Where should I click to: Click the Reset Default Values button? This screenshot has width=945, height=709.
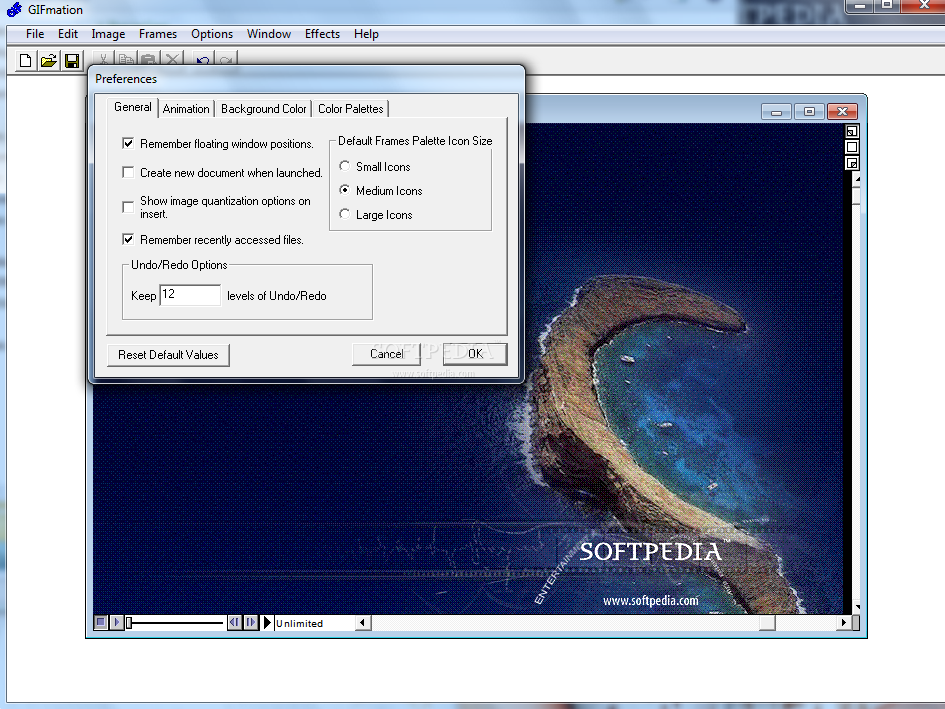168,354
